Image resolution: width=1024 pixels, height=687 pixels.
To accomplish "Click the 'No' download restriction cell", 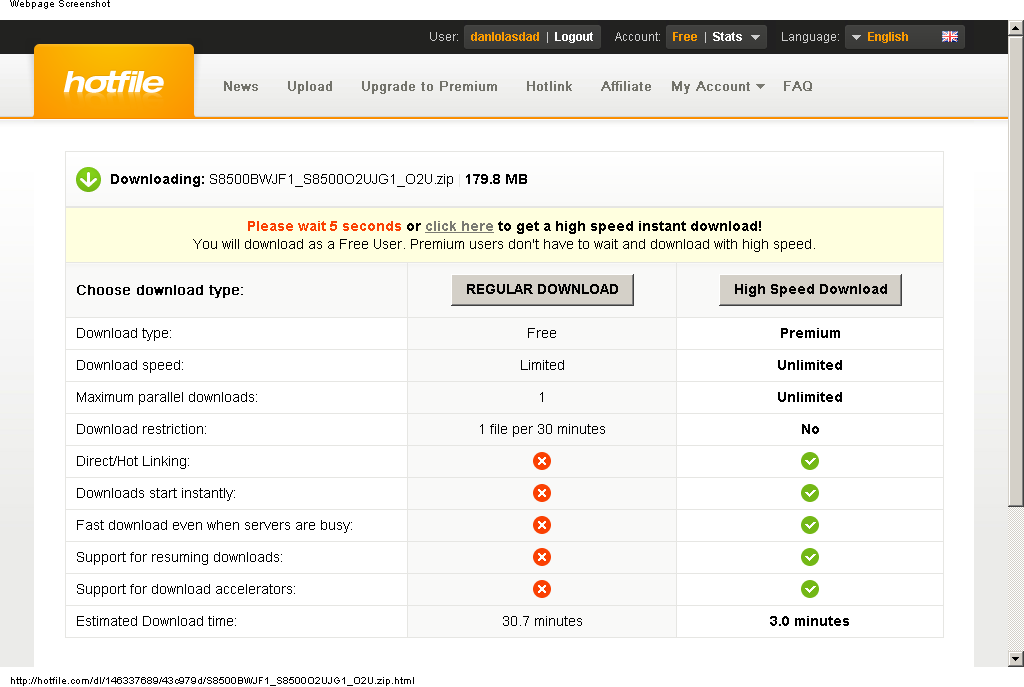I will (x=810, y=429).
